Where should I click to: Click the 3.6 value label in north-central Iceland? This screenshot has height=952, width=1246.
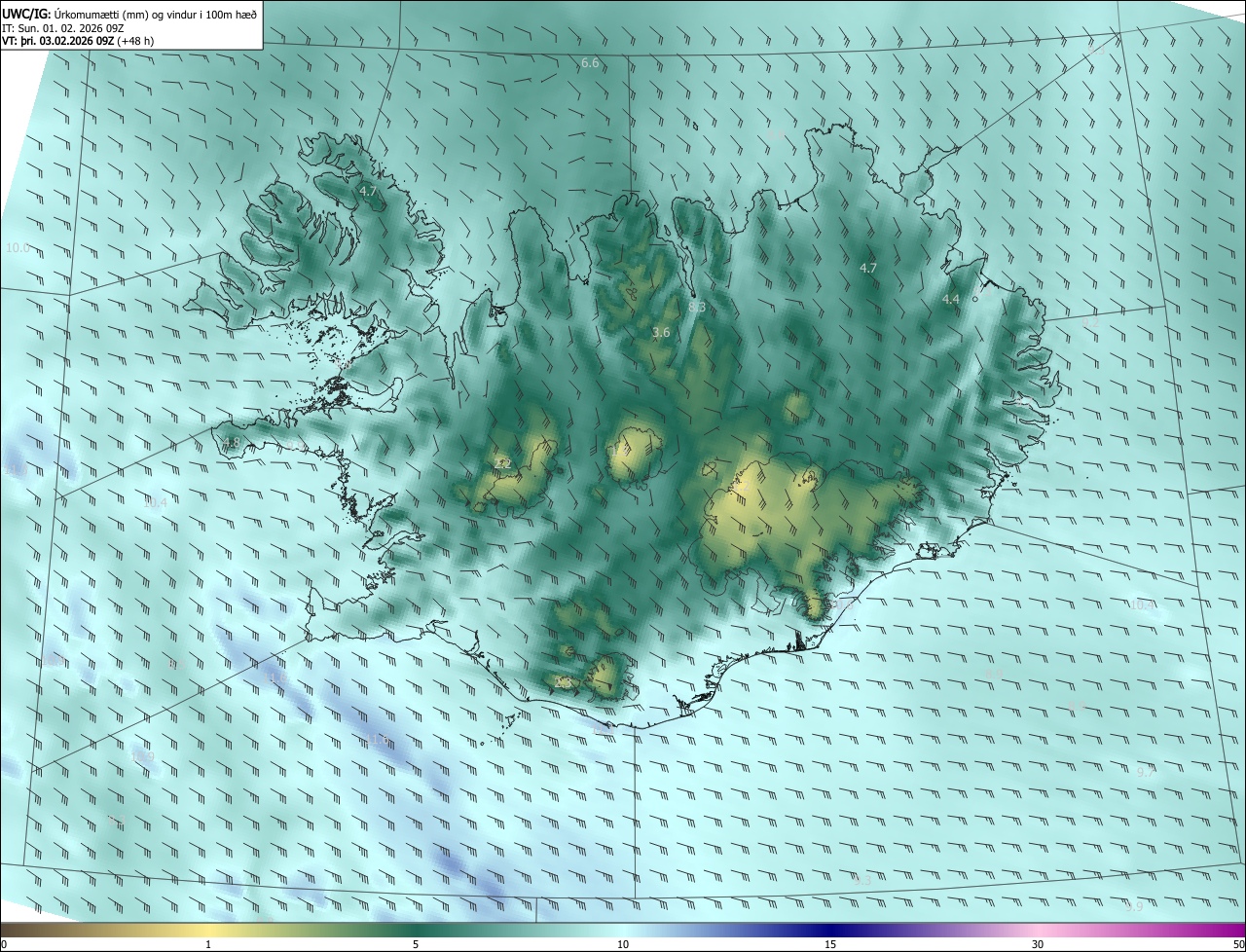[x=661, y=333]
